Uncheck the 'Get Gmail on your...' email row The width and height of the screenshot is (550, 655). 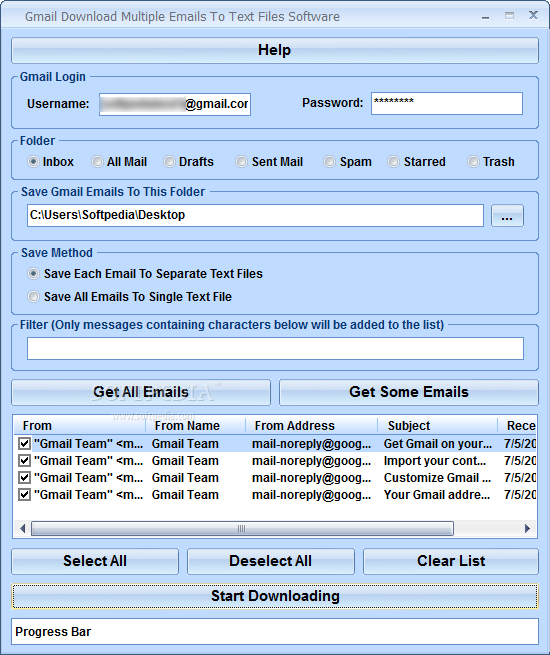(25, 444)
